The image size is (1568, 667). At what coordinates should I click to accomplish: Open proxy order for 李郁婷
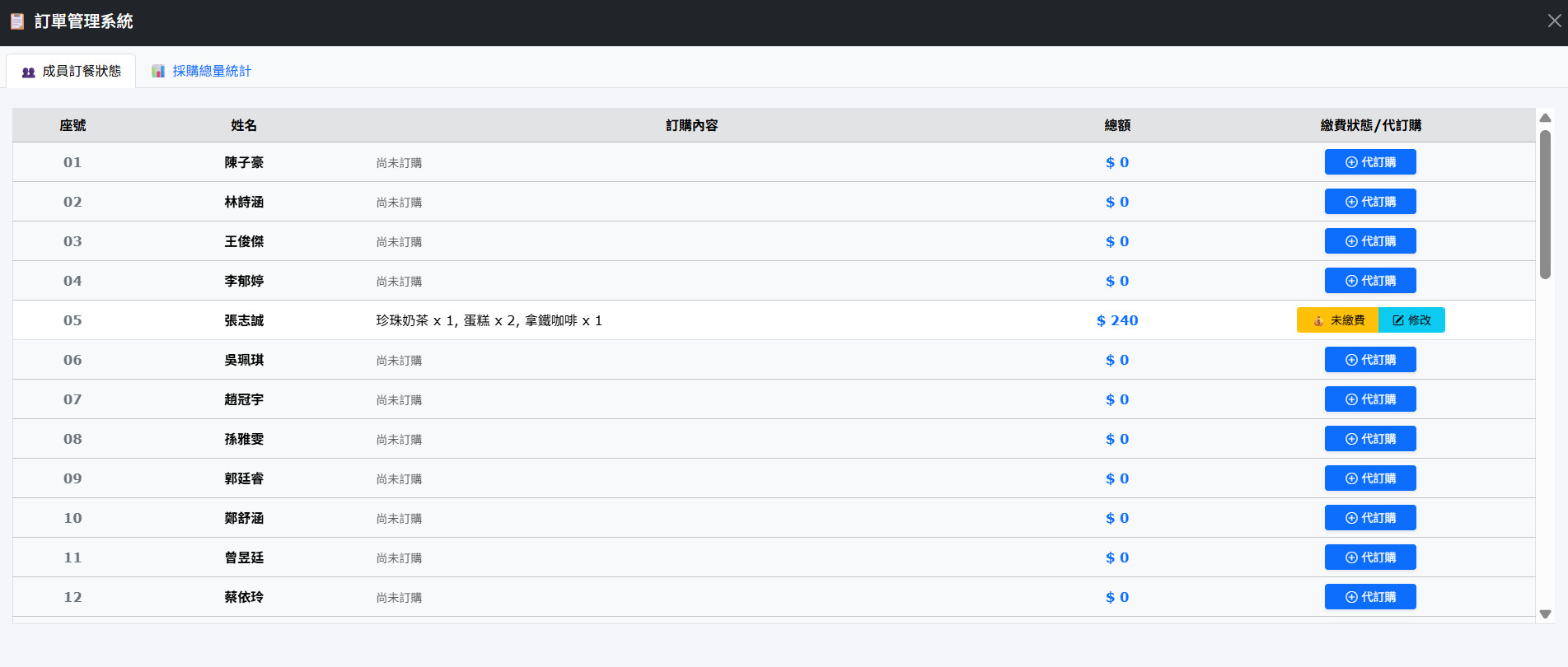(x=1369, y=281)
